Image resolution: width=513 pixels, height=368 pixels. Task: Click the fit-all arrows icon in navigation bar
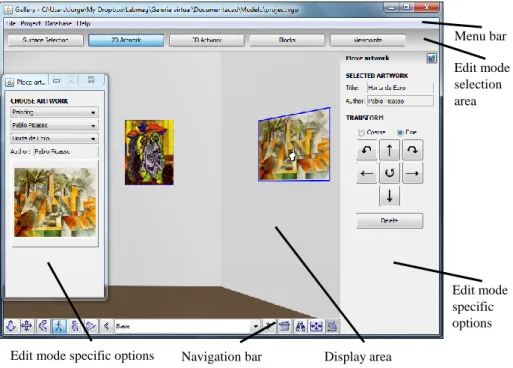tap(316, 326)
